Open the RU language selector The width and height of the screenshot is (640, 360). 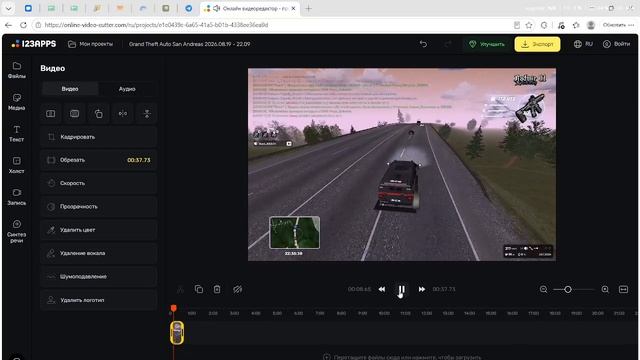point(583,44)
